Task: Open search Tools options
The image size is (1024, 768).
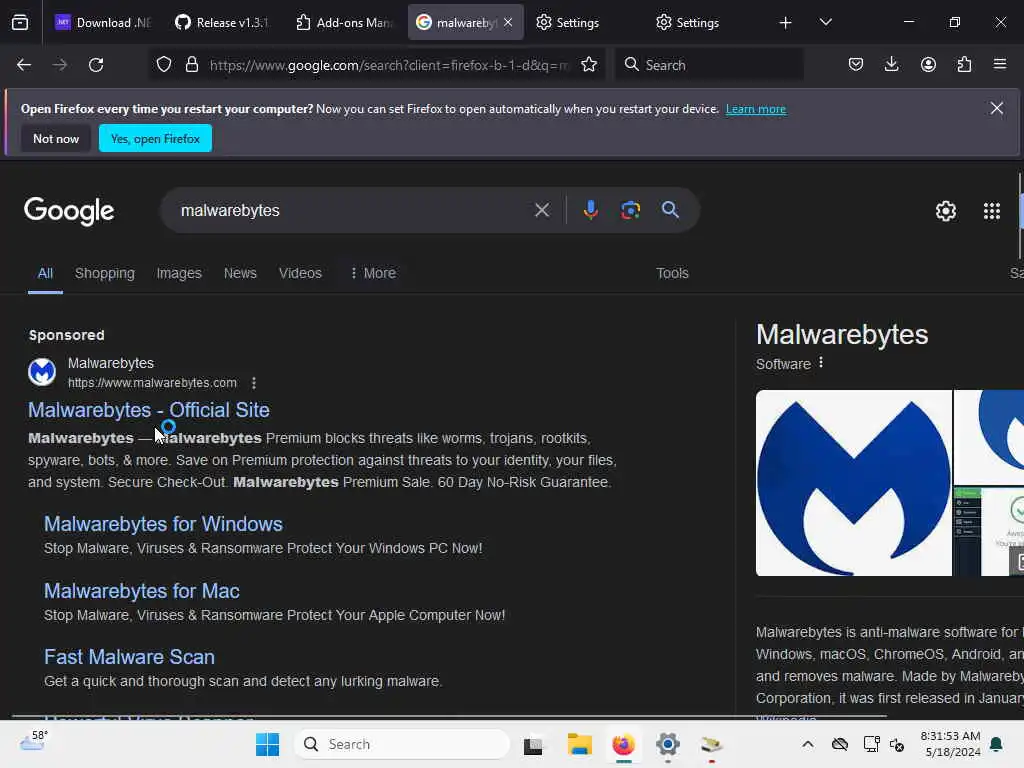Action: pyautogui.click(x=672, y=273)
